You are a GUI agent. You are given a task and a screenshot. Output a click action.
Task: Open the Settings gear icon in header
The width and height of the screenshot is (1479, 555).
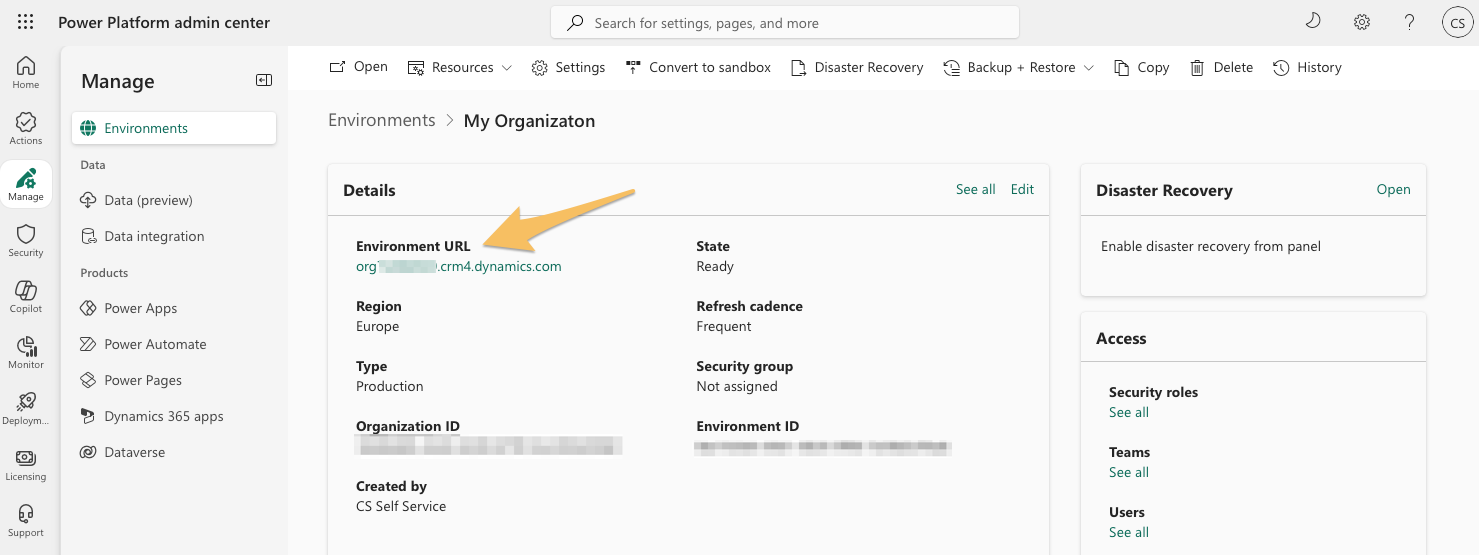pos(1361,22)
